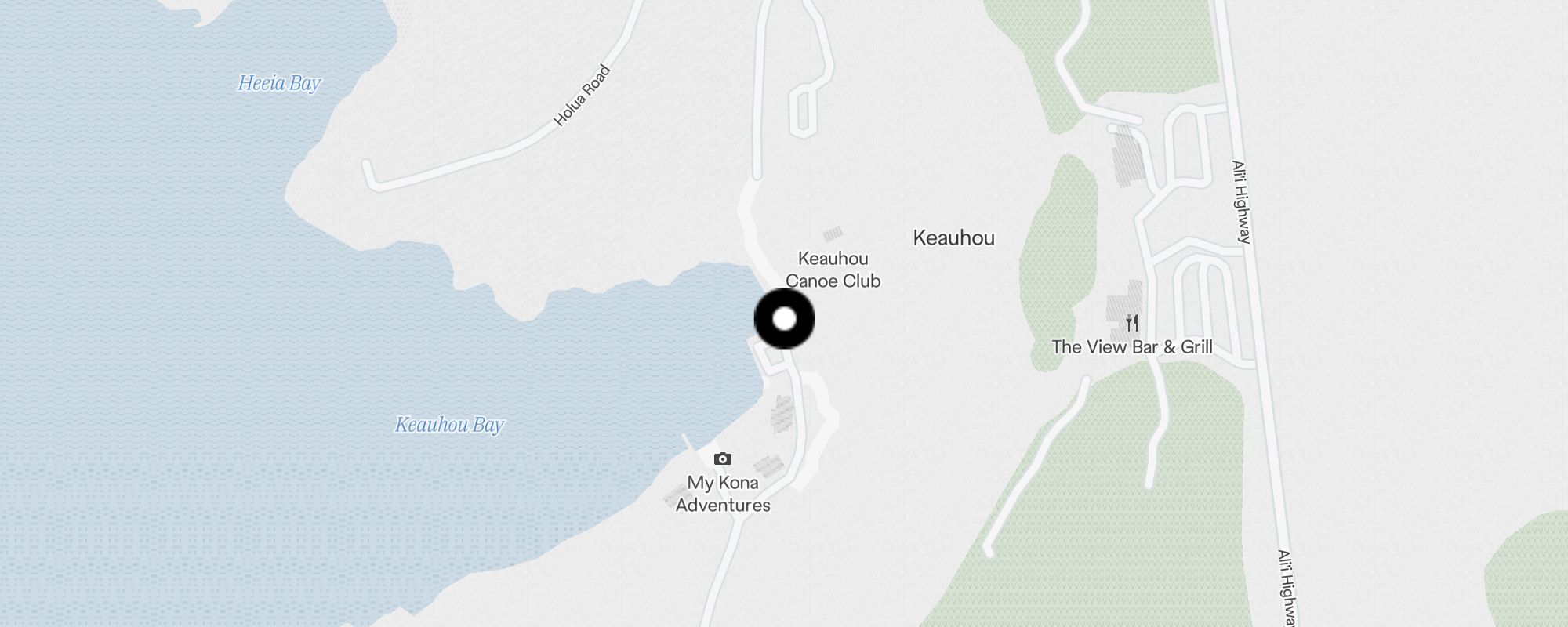
Task: Click the Holua Road label
Action: pos(582,96)
